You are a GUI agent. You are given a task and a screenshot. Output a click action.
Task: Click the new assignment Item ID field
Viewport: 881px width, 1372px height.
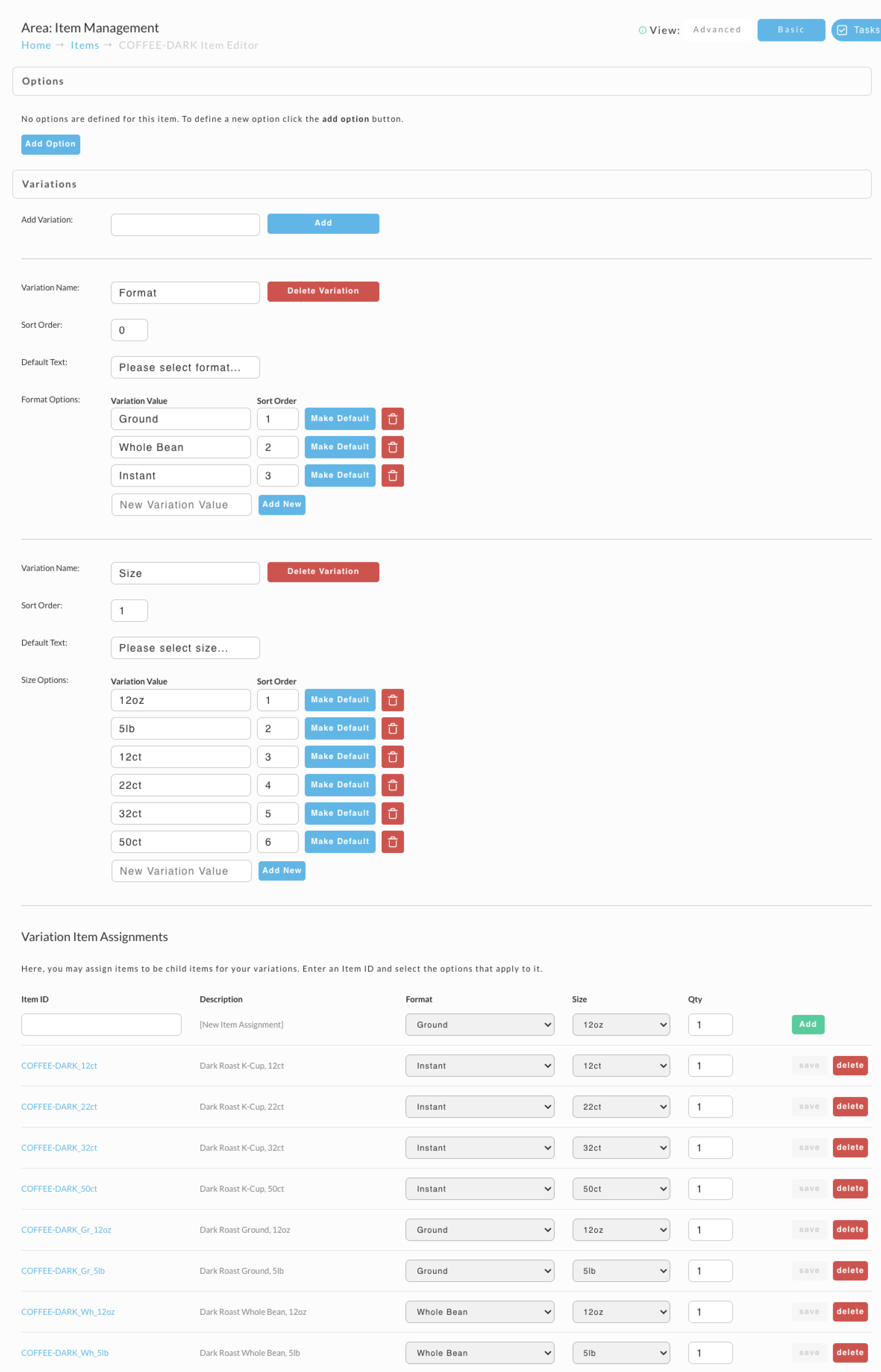[x=101, y=1025]
